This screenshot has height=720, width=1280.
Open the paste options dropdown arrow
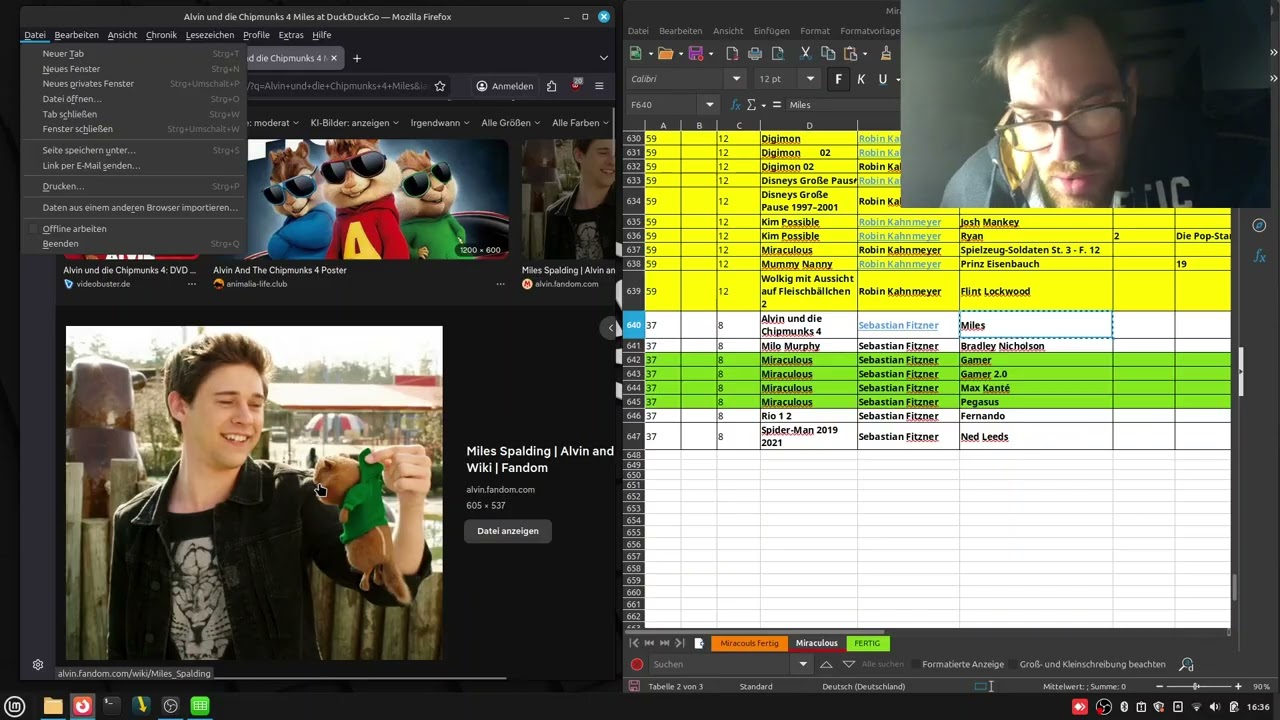click(x=864, y=53)
